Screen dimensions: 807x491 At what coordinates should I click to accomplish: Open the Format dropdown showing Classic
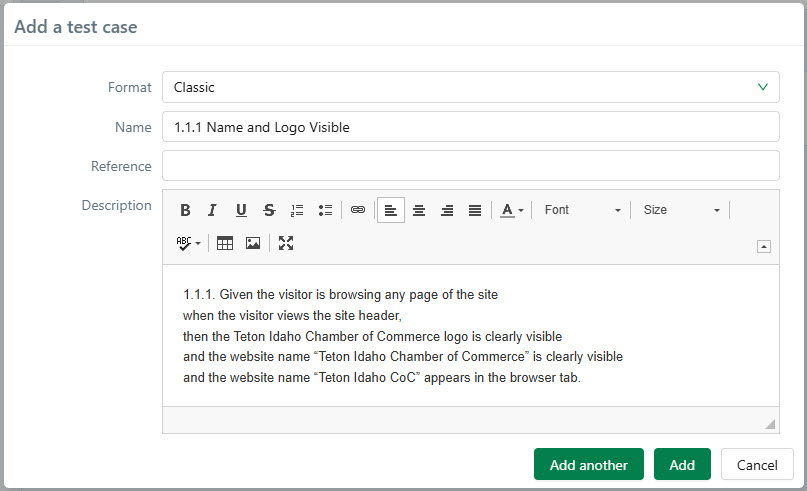(470, 87)
